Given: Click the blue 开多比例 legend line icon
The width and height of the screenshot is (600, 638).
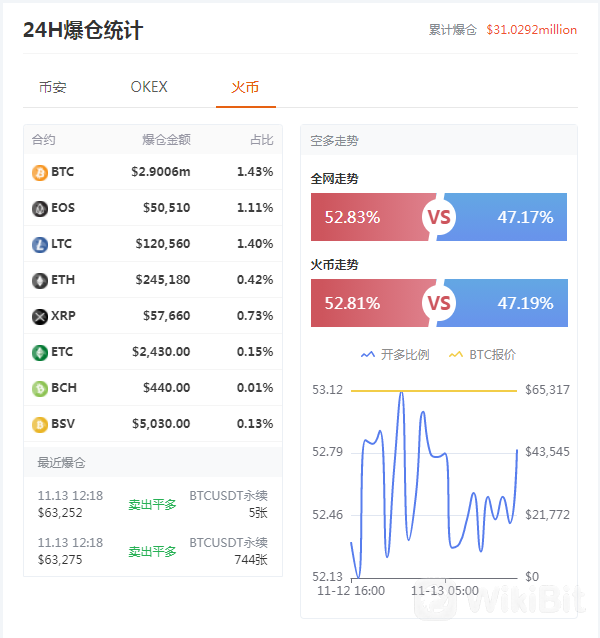Looking at the screenshot, I should (x=368, y=355).
